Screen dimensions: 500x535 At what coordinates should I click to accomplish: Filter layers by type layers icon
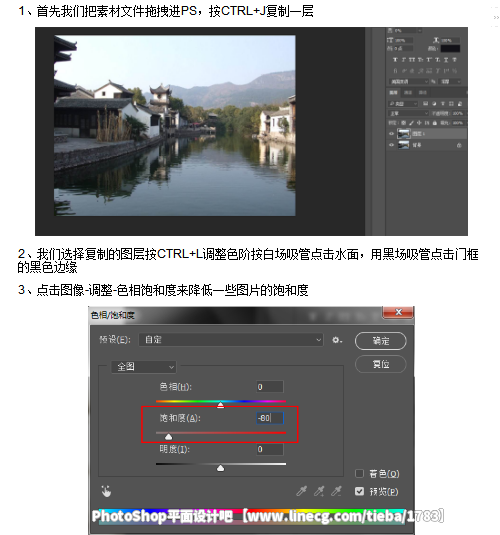(443, 104)
